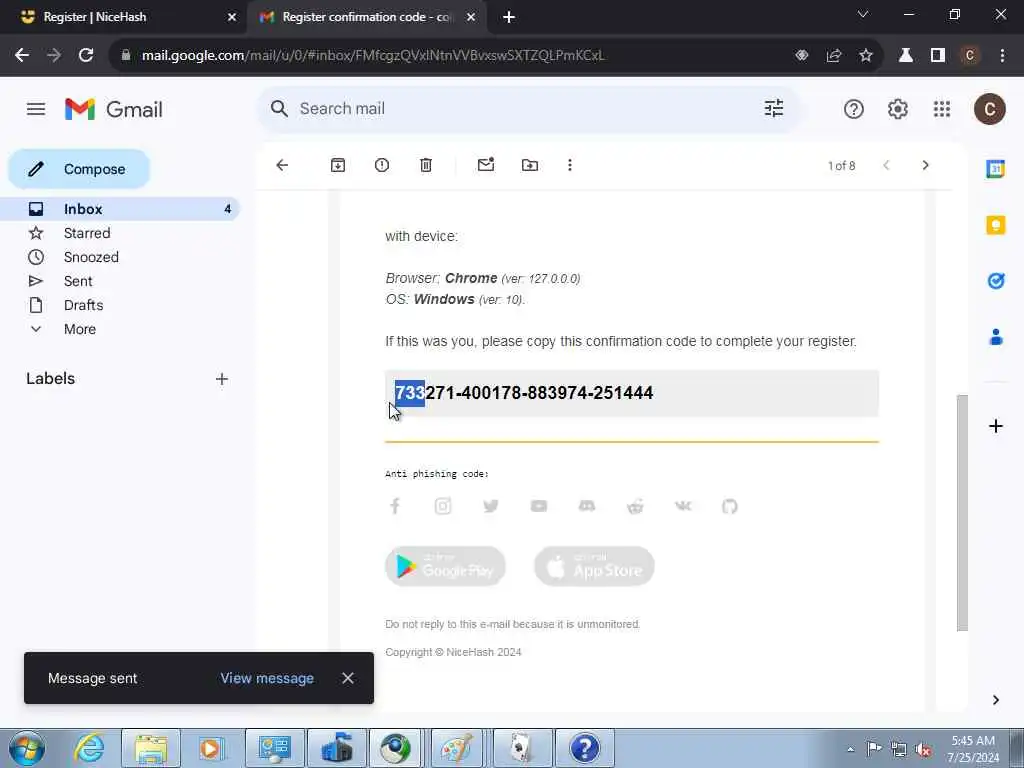Open Google Calendar side panel

(995, 169)
